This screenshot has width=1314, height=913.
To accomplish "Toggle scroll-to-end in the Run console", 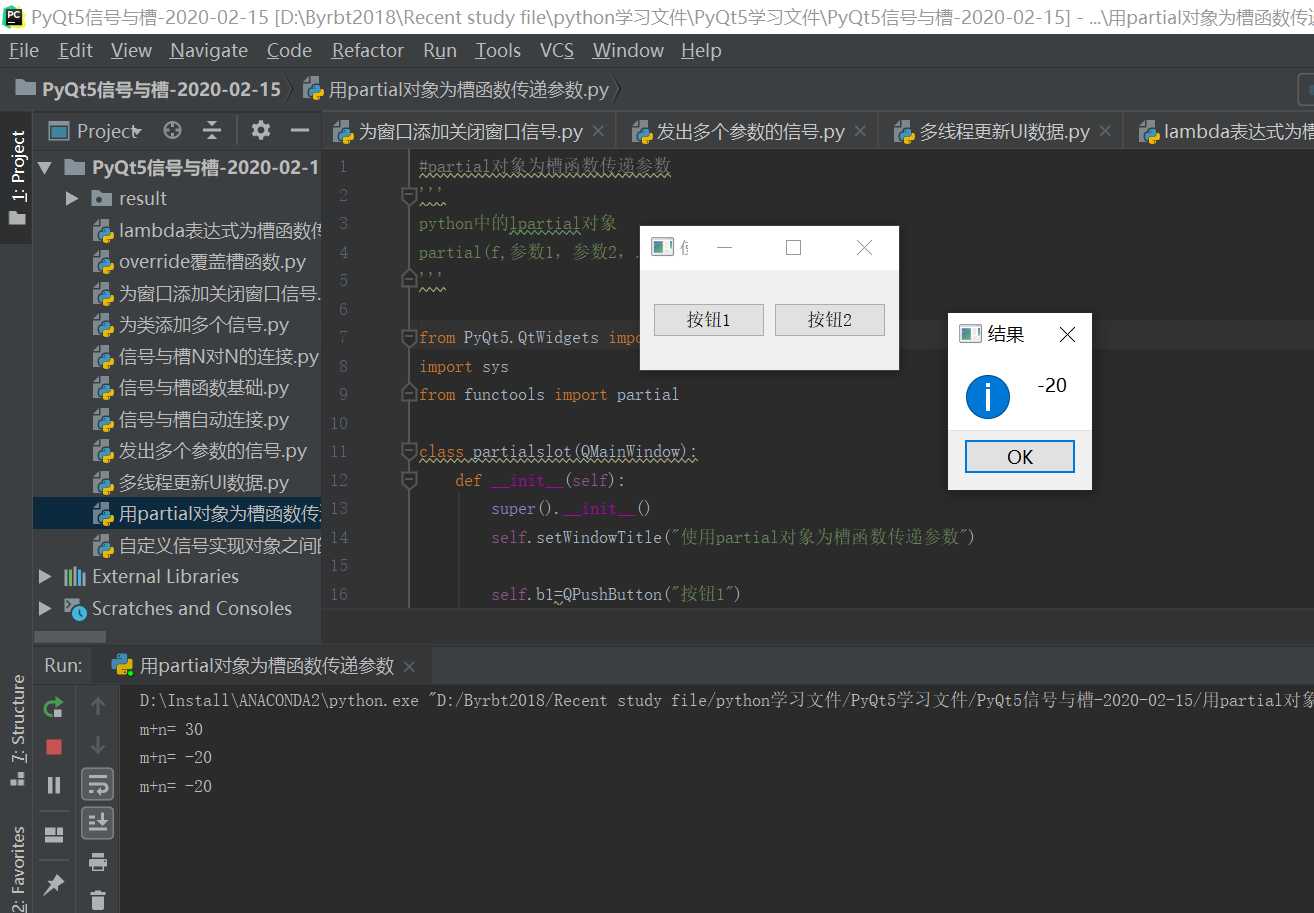I will [x=97, y=823].
